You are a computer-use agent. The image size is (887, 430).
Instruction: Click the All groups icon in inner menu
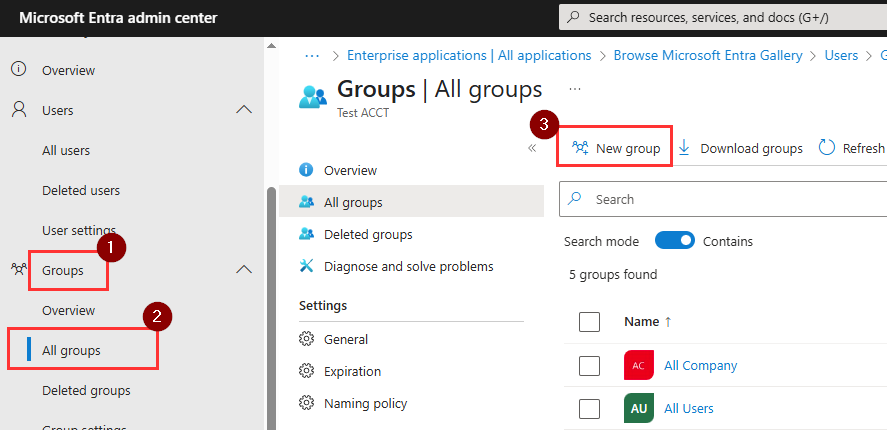click(x=306, y=201)
